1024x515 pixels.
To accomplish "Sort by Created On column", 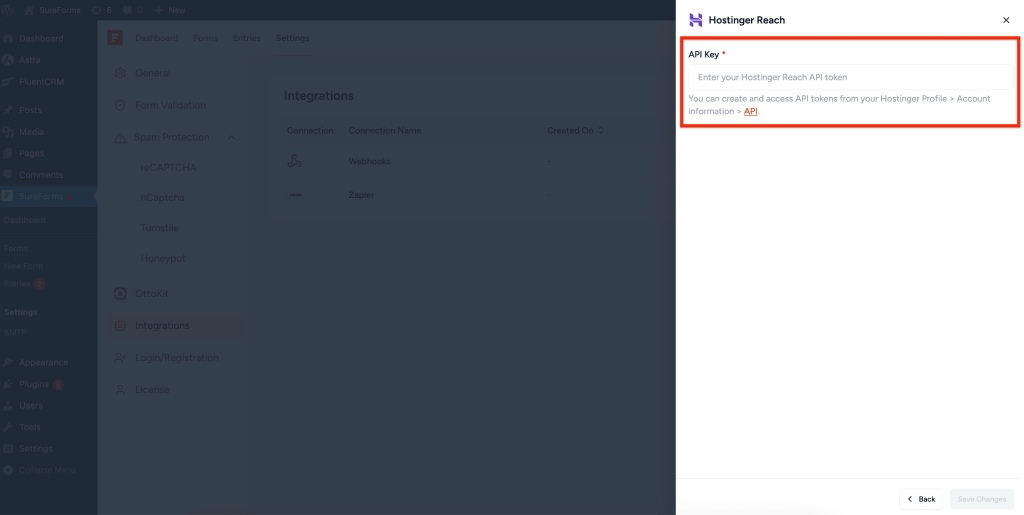I will click(601, 131).
